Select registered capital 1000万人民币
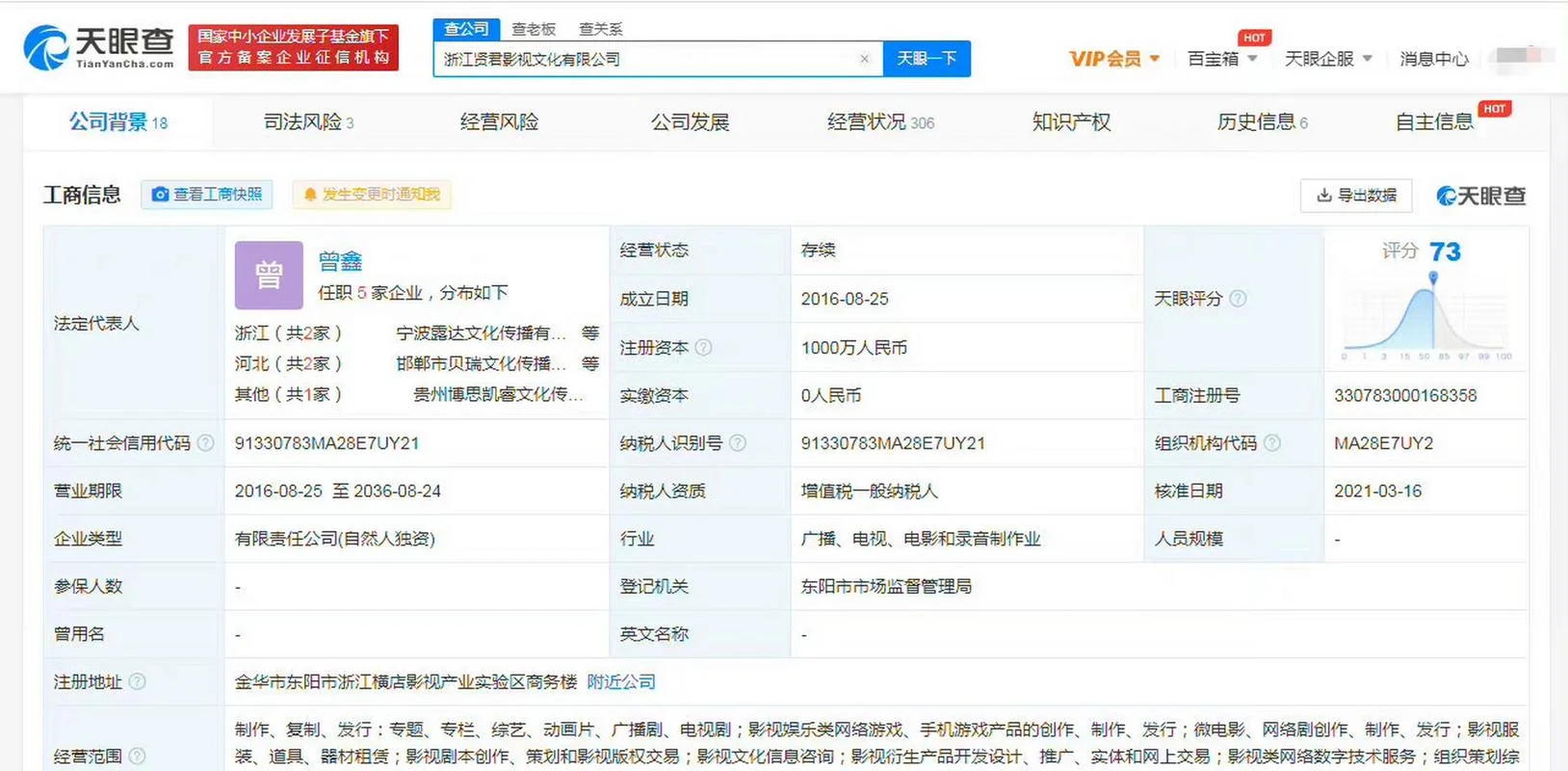1568x771 pixels. (x=854, y=348)
